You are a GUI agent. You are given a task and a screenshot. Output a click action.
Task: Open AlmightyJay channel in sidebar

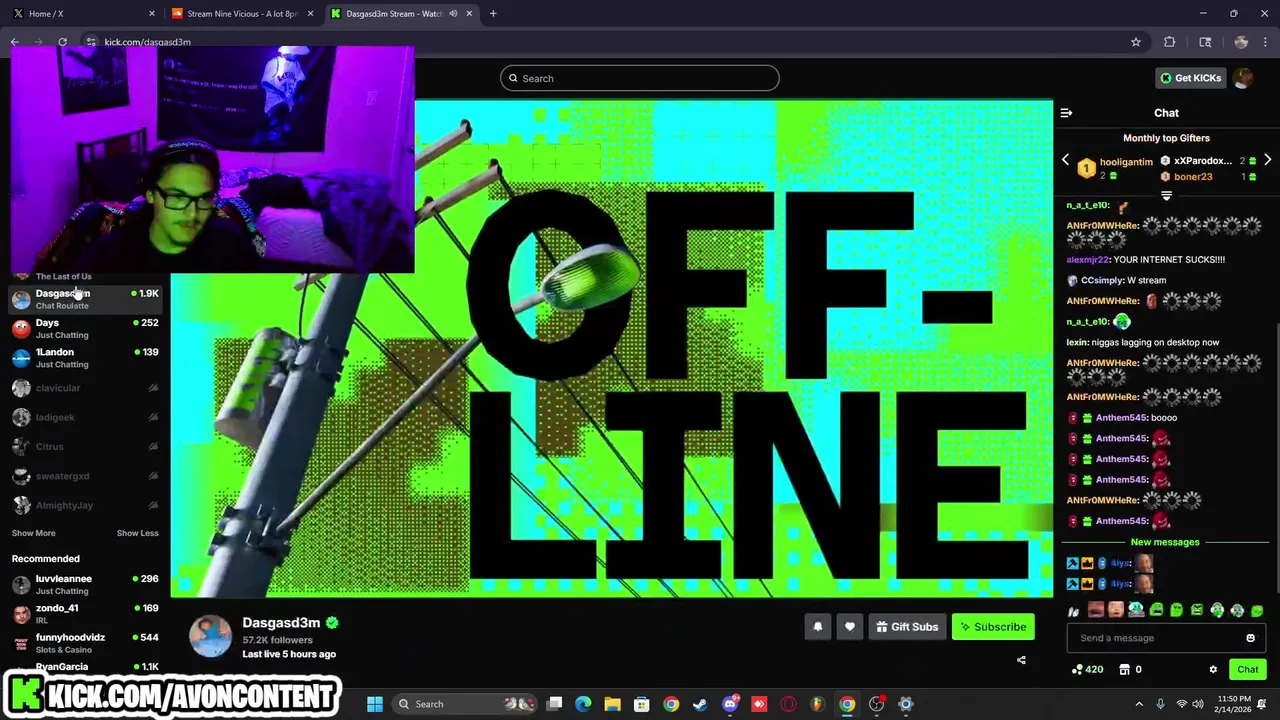(x=85, y=506)
